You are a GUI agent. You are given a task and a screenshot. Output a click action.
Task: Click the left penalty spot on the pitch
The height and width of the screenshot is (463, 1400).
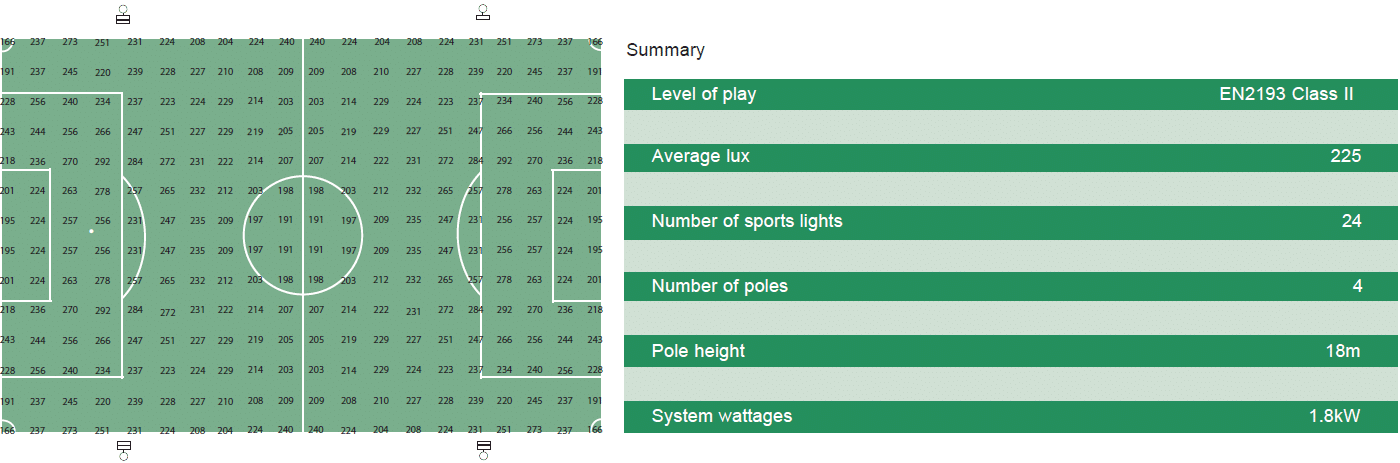click(91, 231)
